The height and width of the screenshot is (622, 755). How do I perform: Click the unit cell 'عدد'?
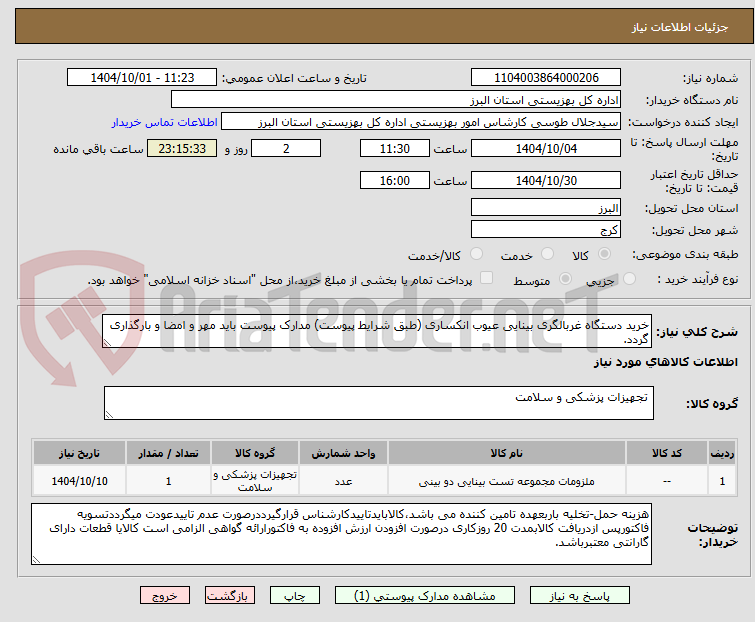343,481
